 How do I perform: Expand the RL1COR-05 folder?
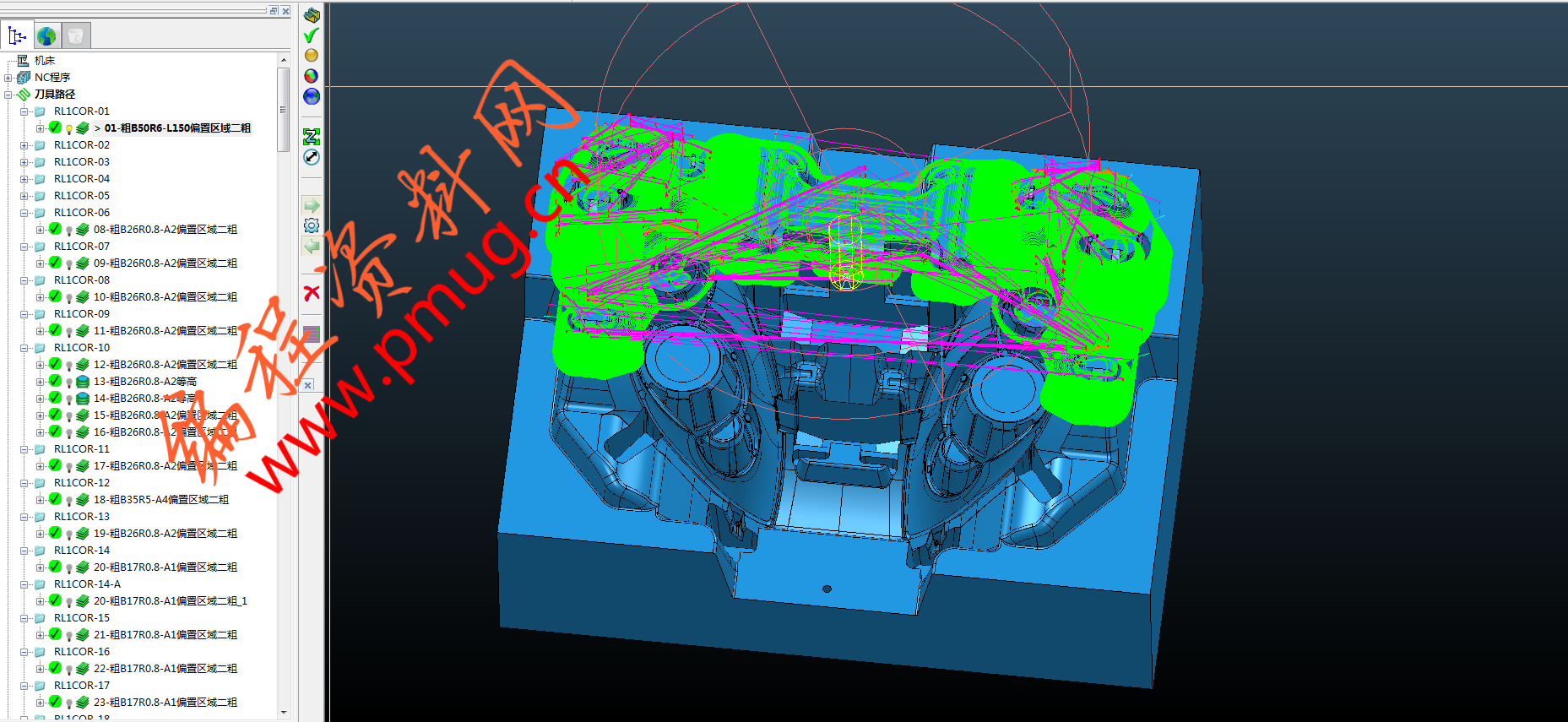click(x=24, y=196)
